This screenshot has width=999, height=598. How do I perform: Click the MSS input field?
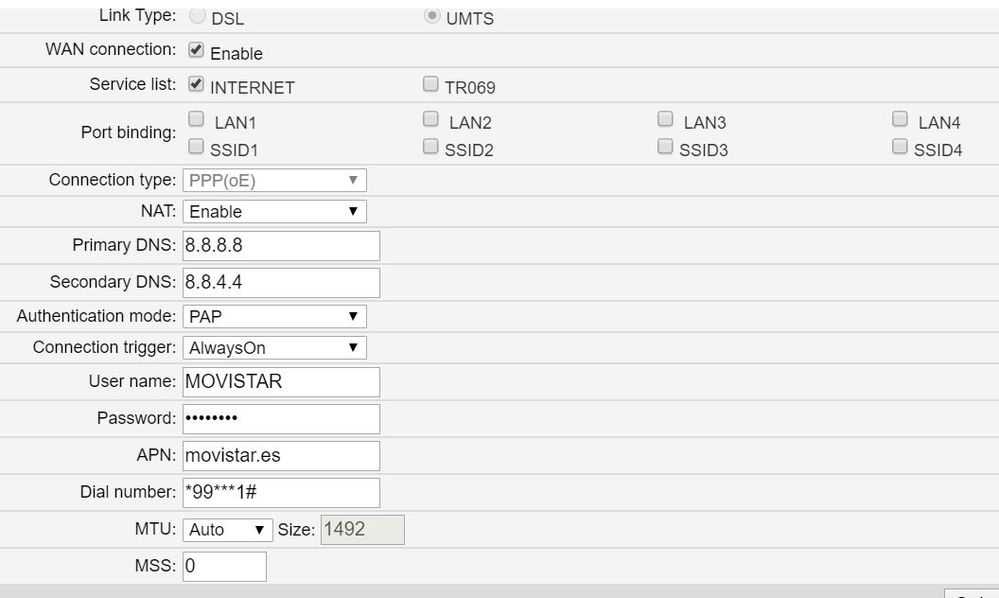click(224, 565)
